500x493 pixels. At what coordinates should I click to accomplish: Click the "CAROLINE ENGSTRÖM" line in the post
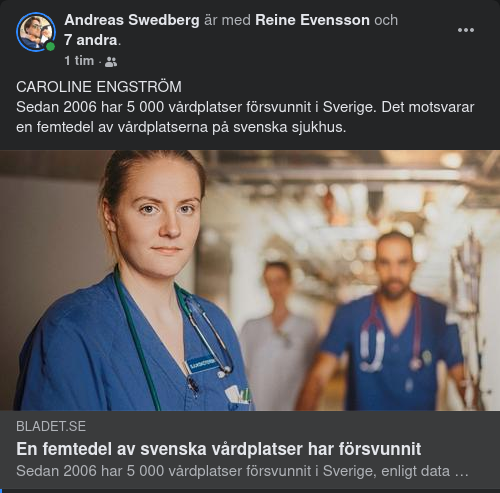[x=99, y=87]
